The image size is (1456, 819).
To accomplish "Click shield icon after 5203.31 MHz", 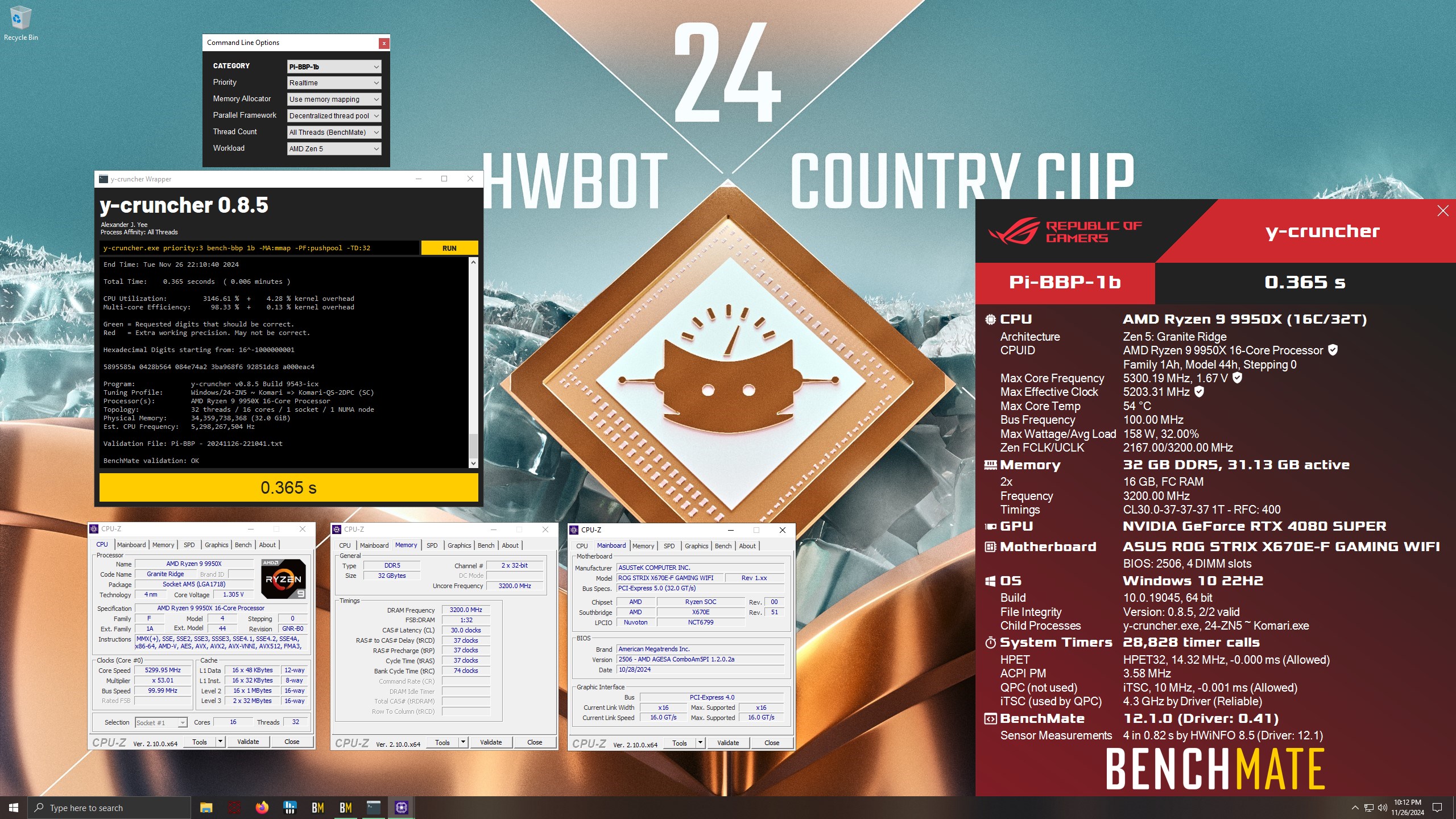I will [x=1199, y=391].
